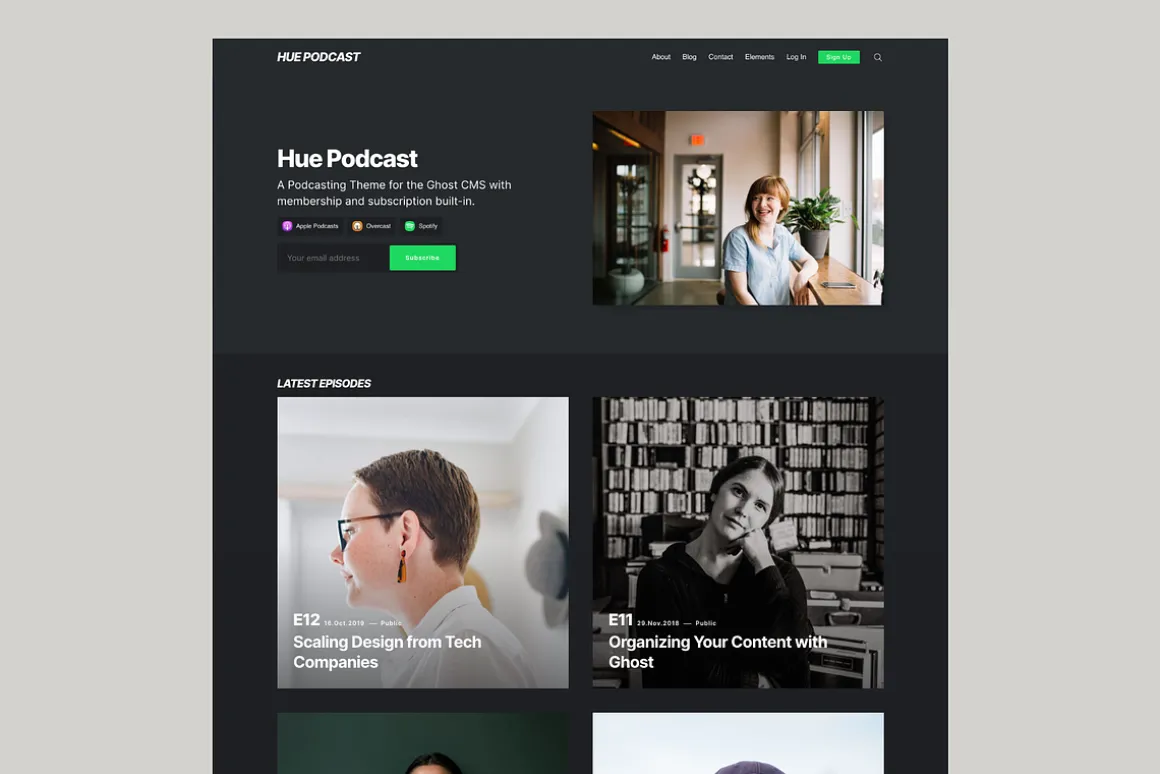Click the 29.Nov.2018 episode date

(658, 623)
